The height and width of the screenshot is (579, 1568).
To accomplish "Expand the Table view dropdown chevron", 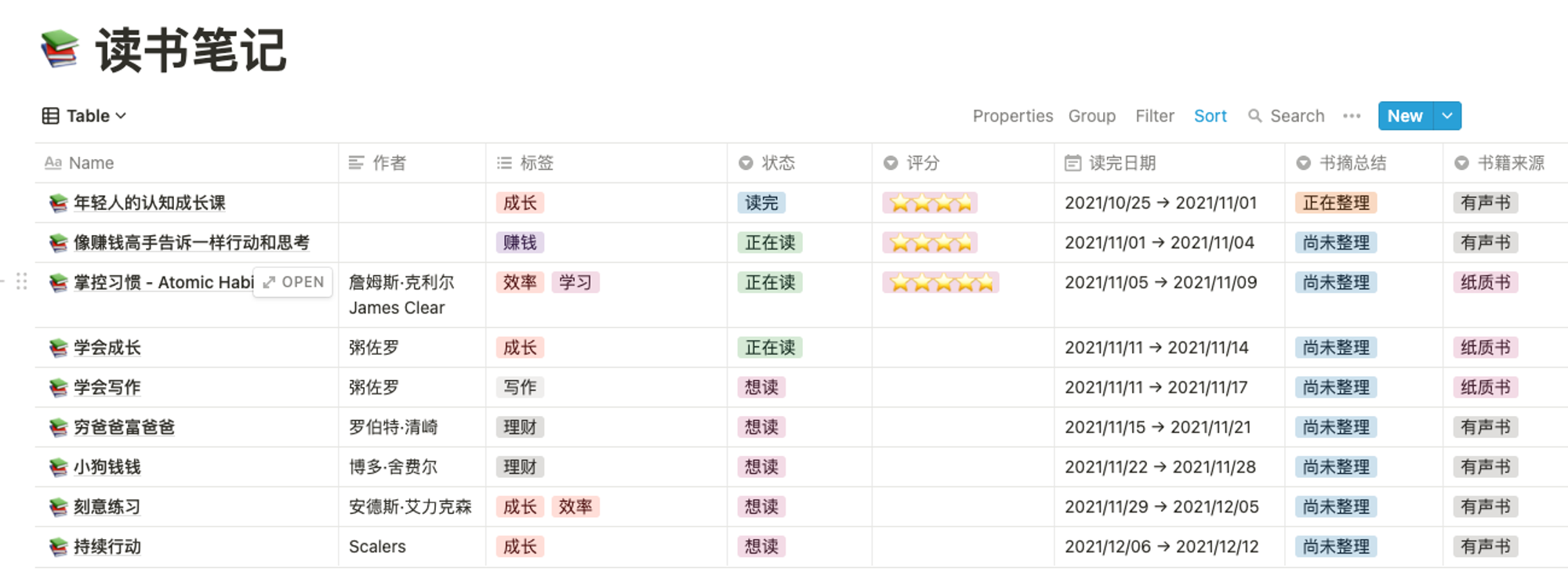I will pyautogui.click(x=121, y=116).
